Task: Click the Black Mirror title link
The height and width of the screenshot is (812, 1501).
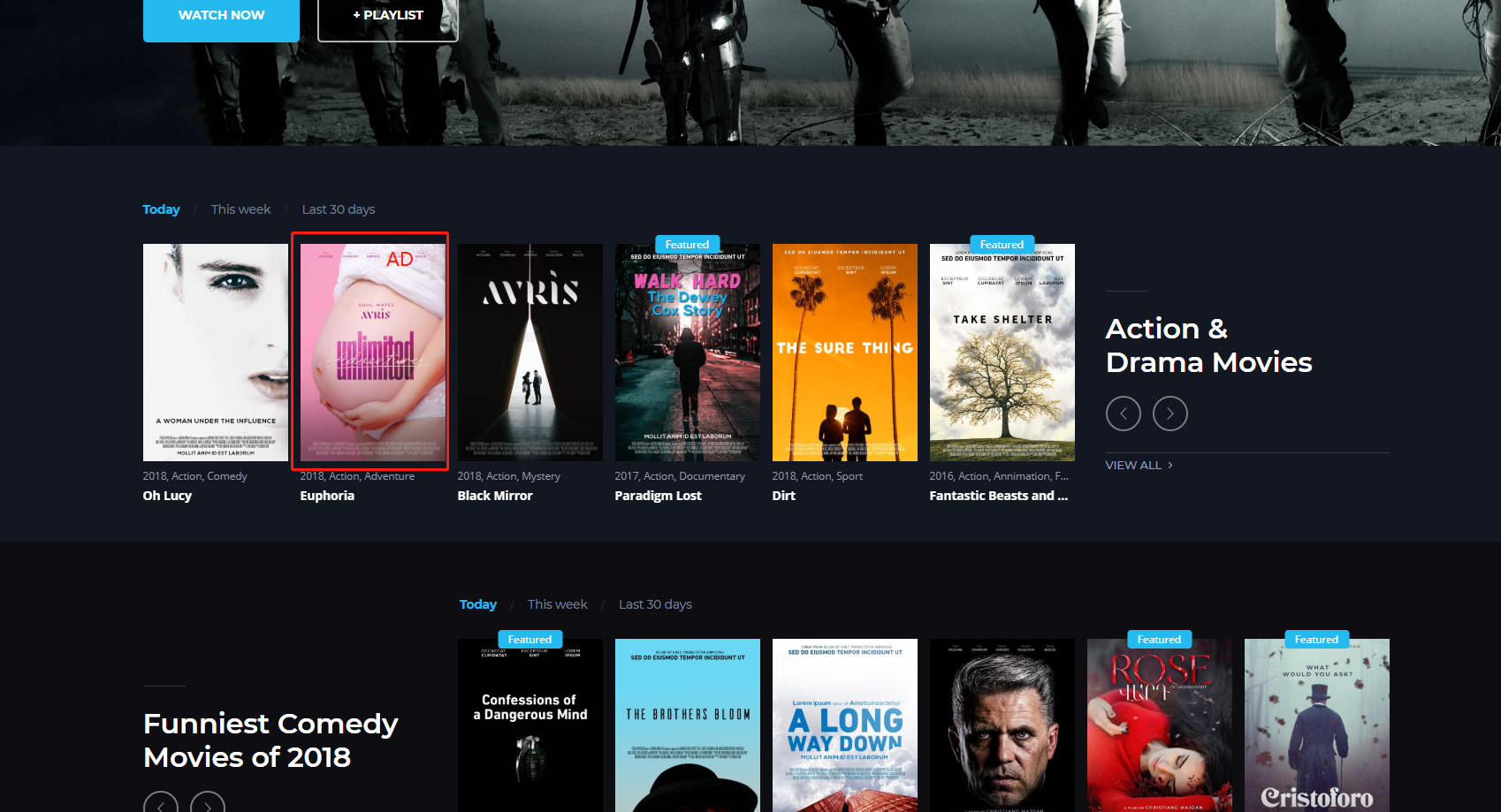Action: (495, 496)
